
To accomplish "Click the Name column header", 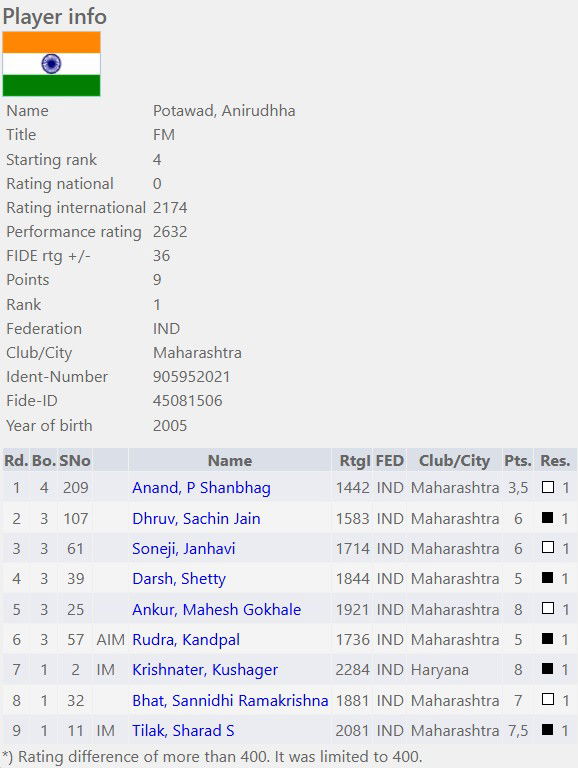I will pos(230,460).
